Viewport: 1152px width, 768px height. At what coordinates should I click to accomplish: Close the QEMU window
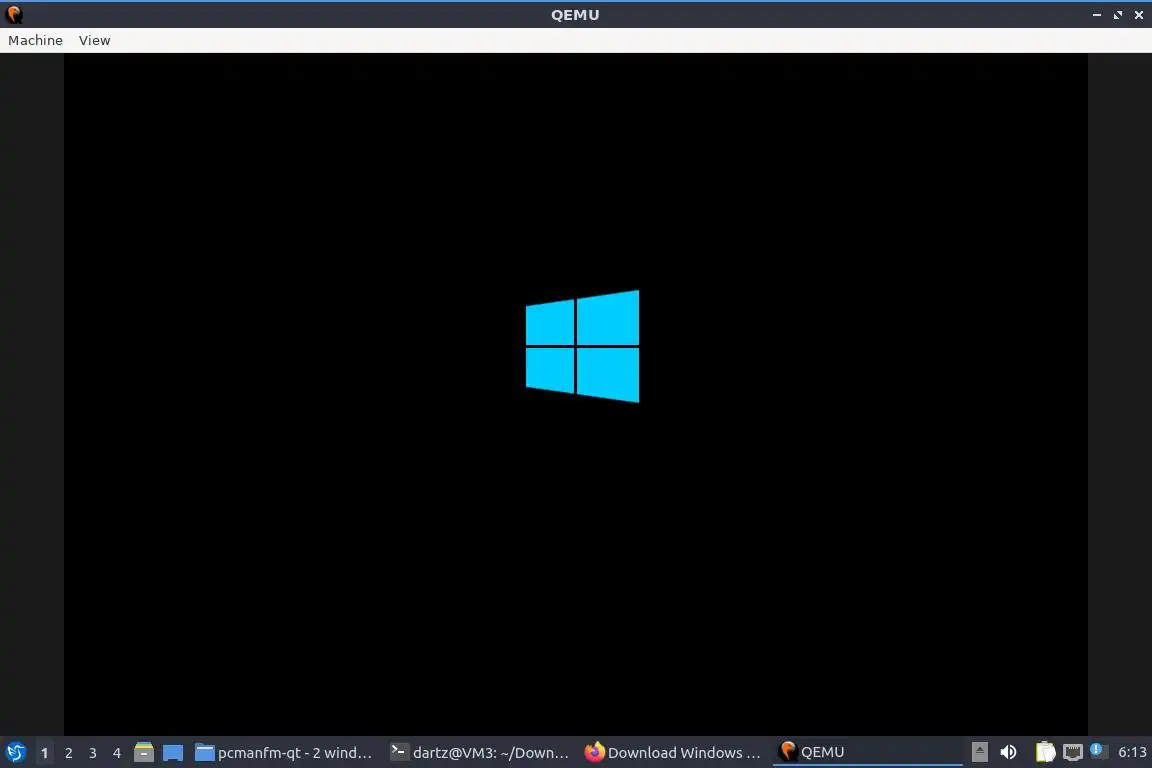1139,15
